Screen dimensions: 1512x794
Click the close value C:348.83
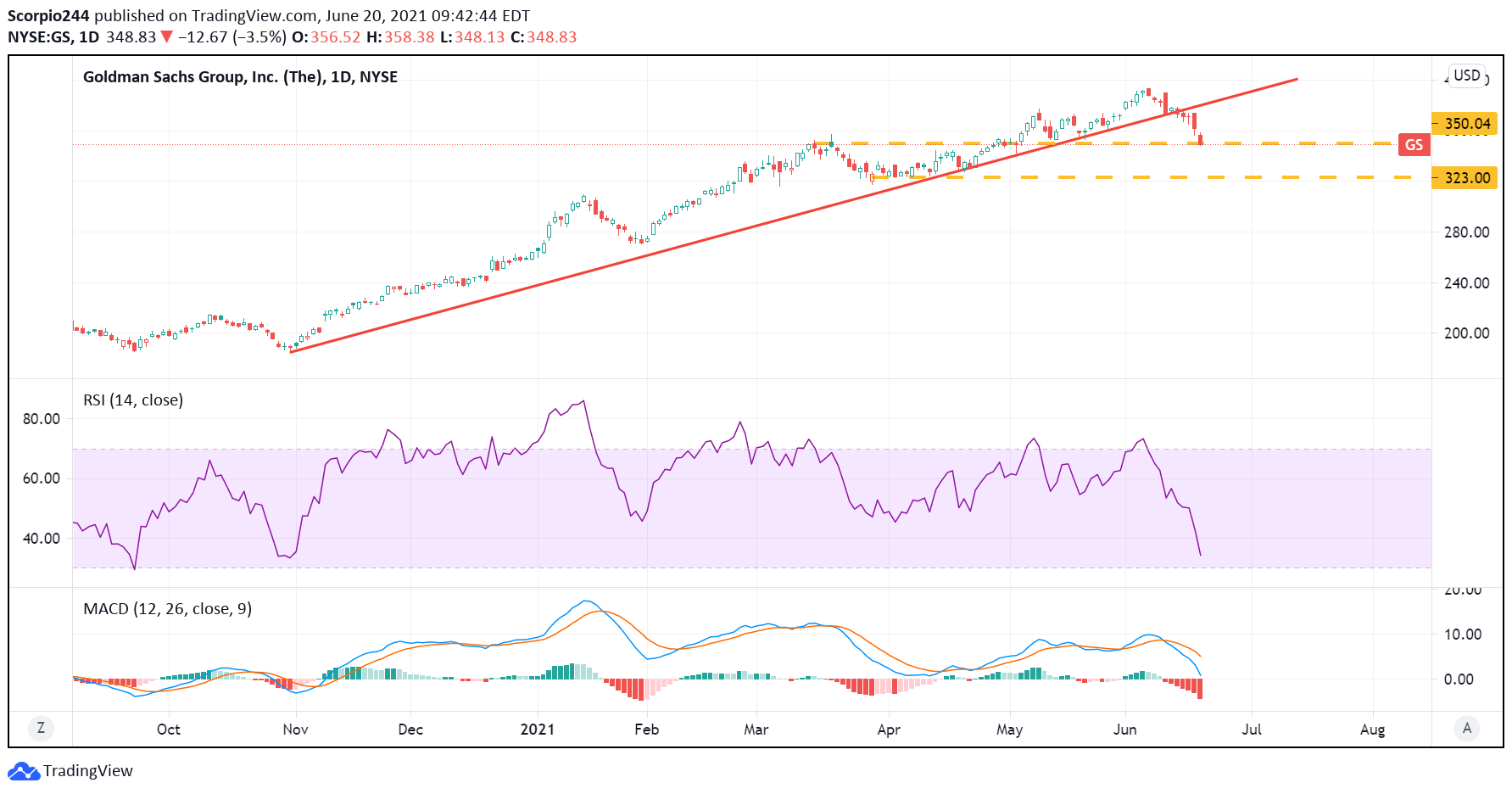pos(544,37)
